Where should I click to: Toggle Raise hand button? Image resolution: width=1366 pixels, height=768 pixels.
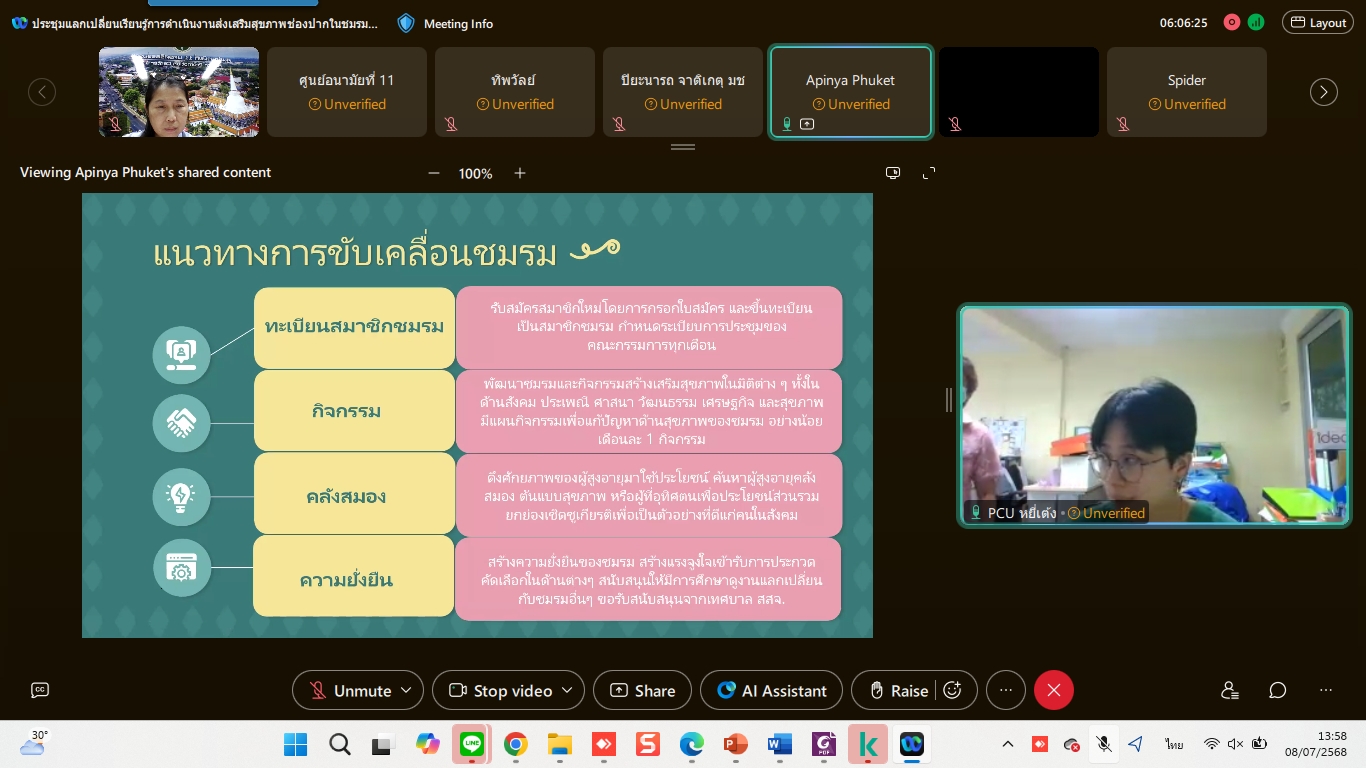(x=898, y=690)
